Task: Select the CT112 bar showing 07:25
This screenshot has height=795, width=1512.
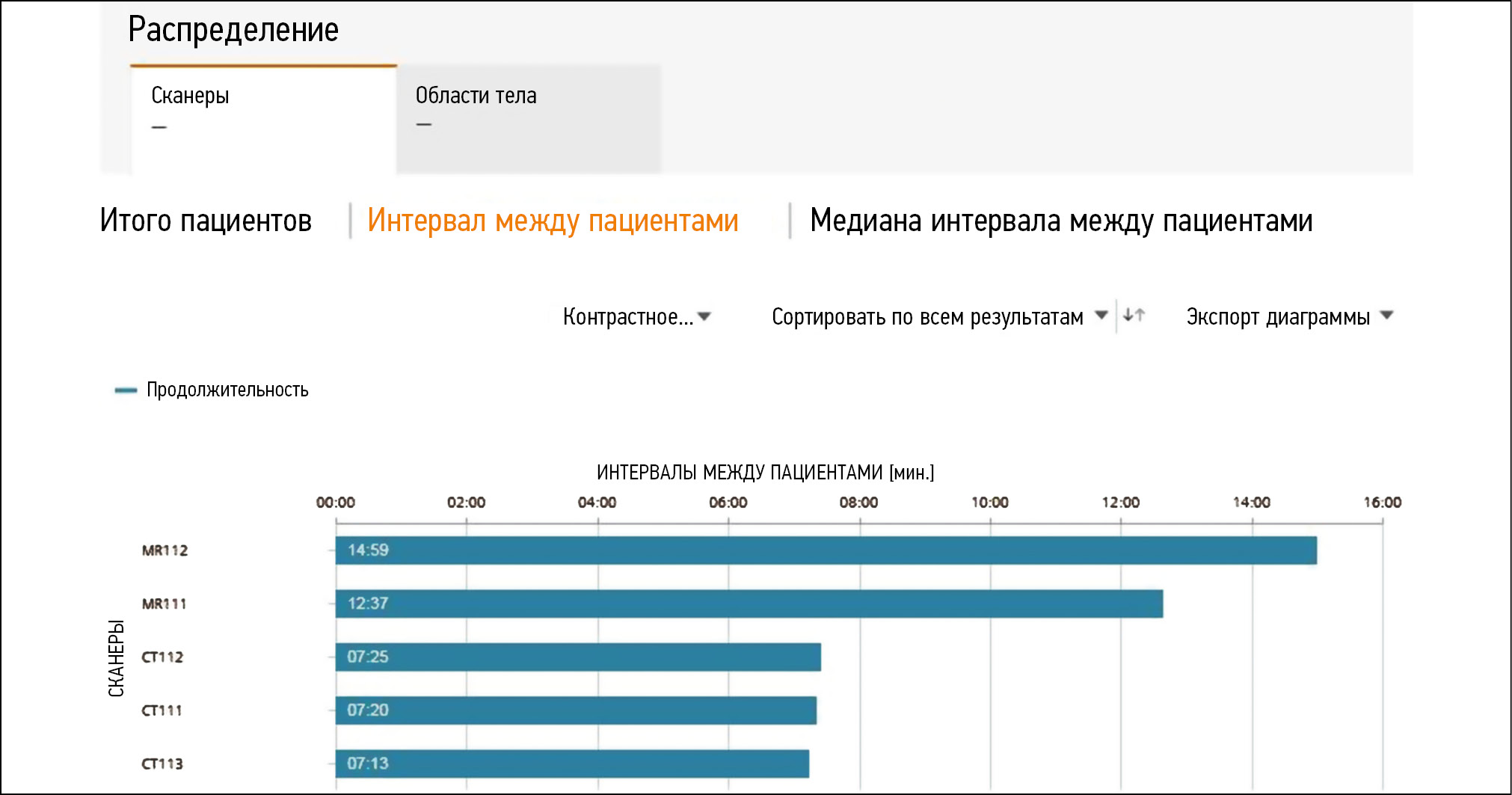Action: 578,657
